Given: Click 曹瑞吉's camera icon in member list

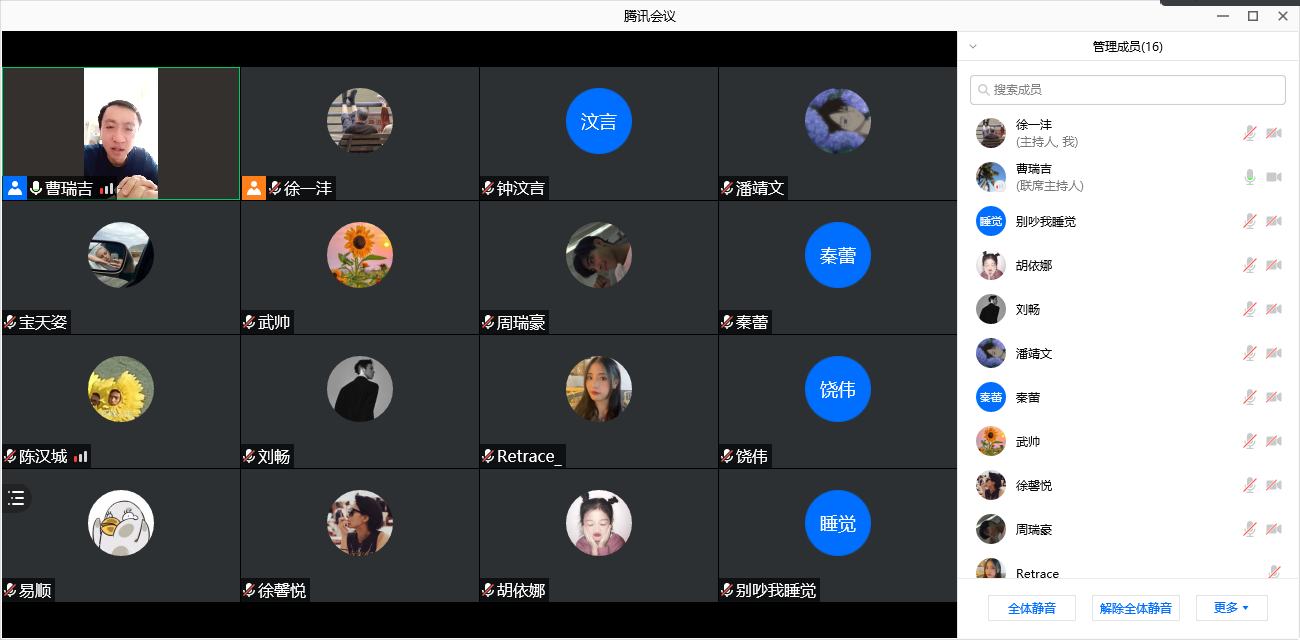Looking at the screenshot, I should tap(1274, 177).
